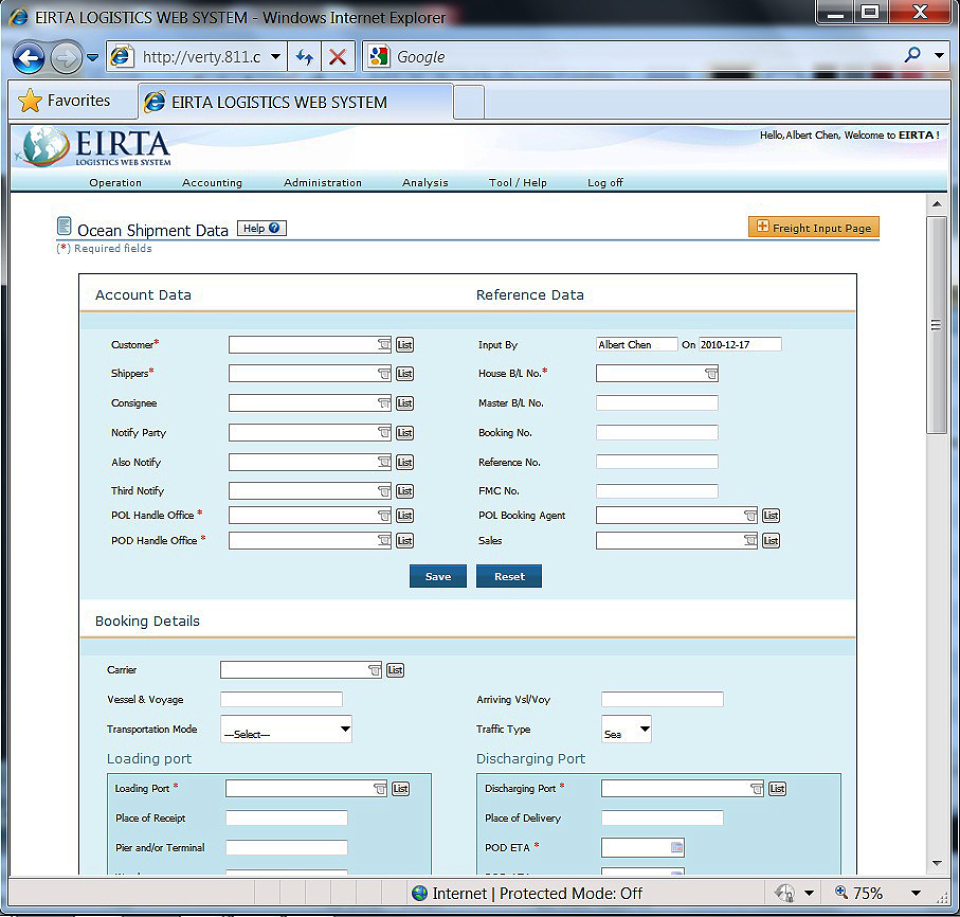Focus the Vessel & Voyage input field
Viewport: 960px width, 917px height.
pyautogui.click(x=281, y=699)
